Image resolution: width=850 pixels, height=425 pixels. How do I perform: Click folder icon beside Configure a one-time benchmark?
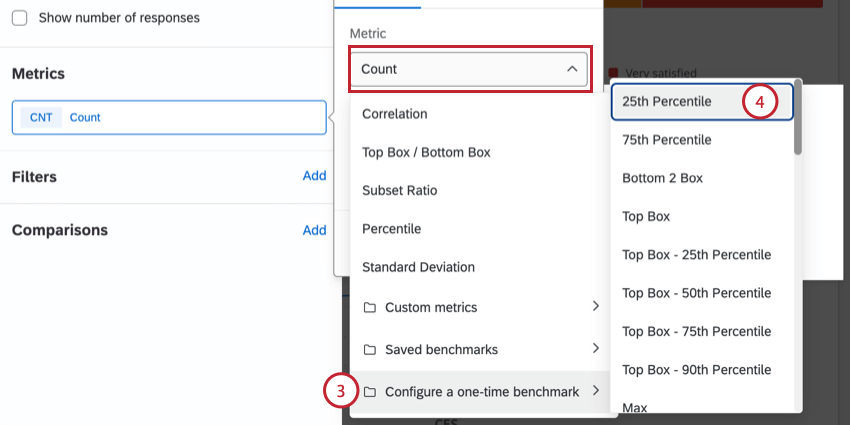(369, 391)
